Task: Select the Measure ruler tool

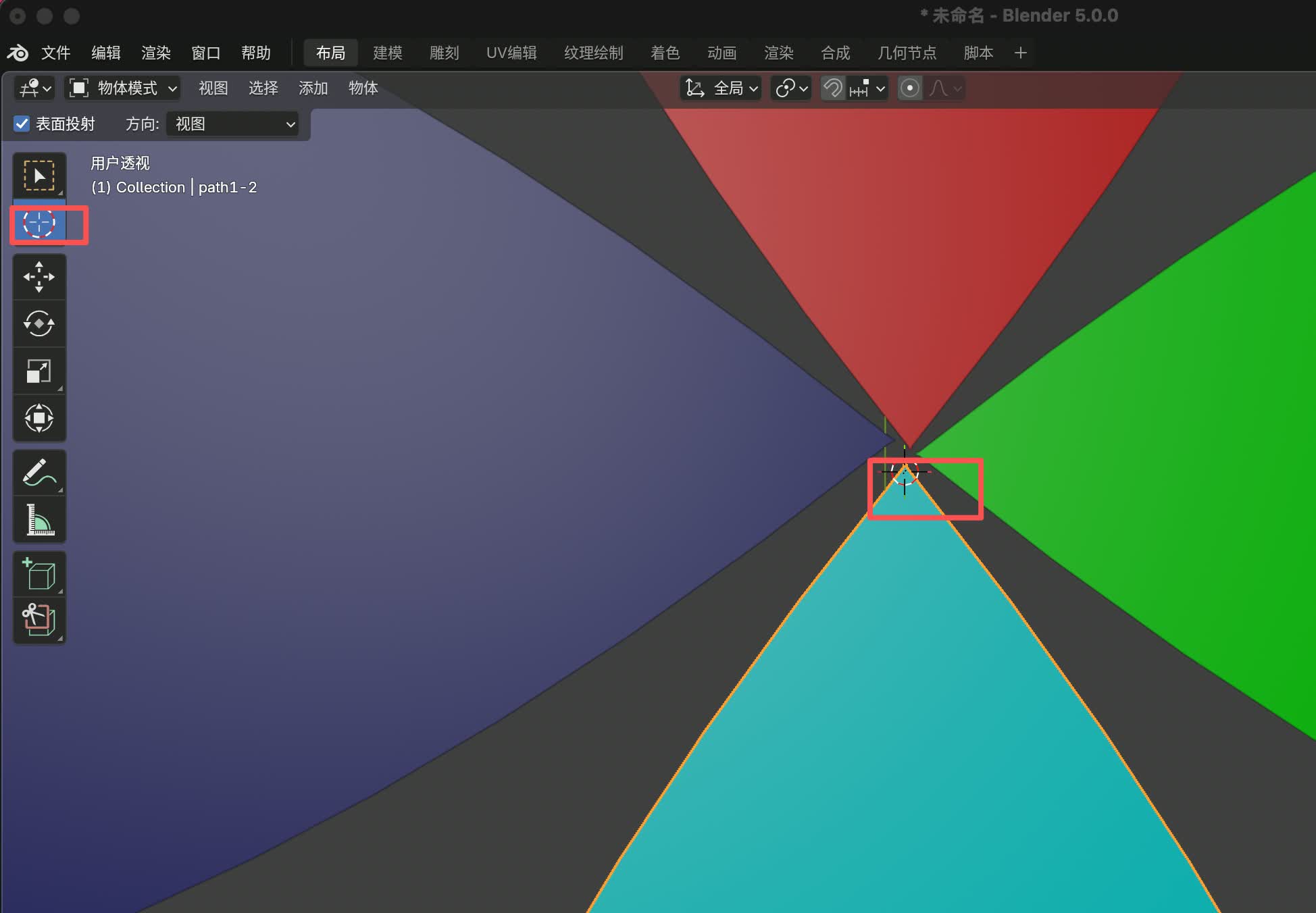Action: click(39, 520)
